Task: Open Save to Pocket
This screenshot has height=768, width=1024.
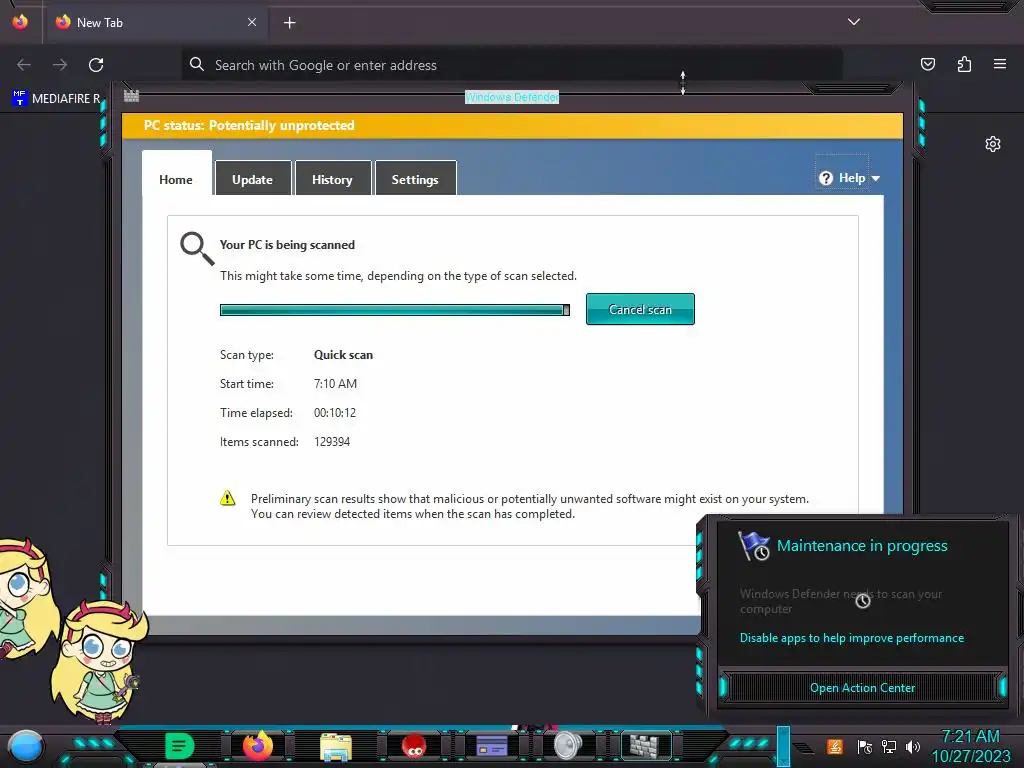Action: 928,64
